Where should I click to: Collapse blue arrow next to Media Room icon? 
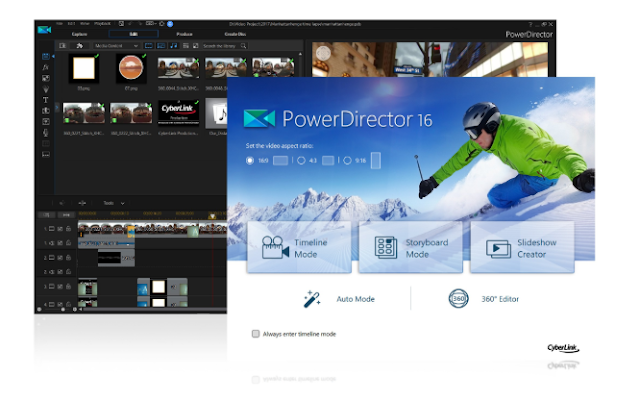click(x=53, y=56)
